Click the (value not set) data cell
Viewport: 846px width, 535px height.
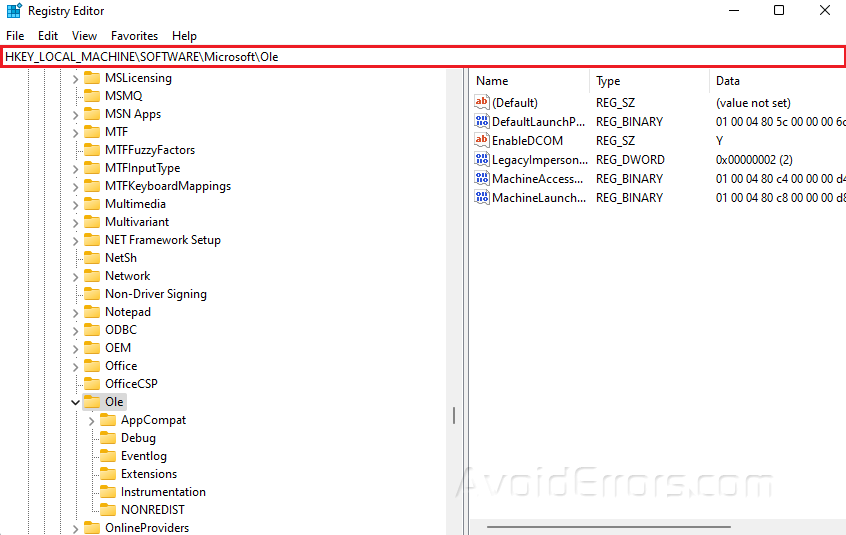[x=753, y=102]
